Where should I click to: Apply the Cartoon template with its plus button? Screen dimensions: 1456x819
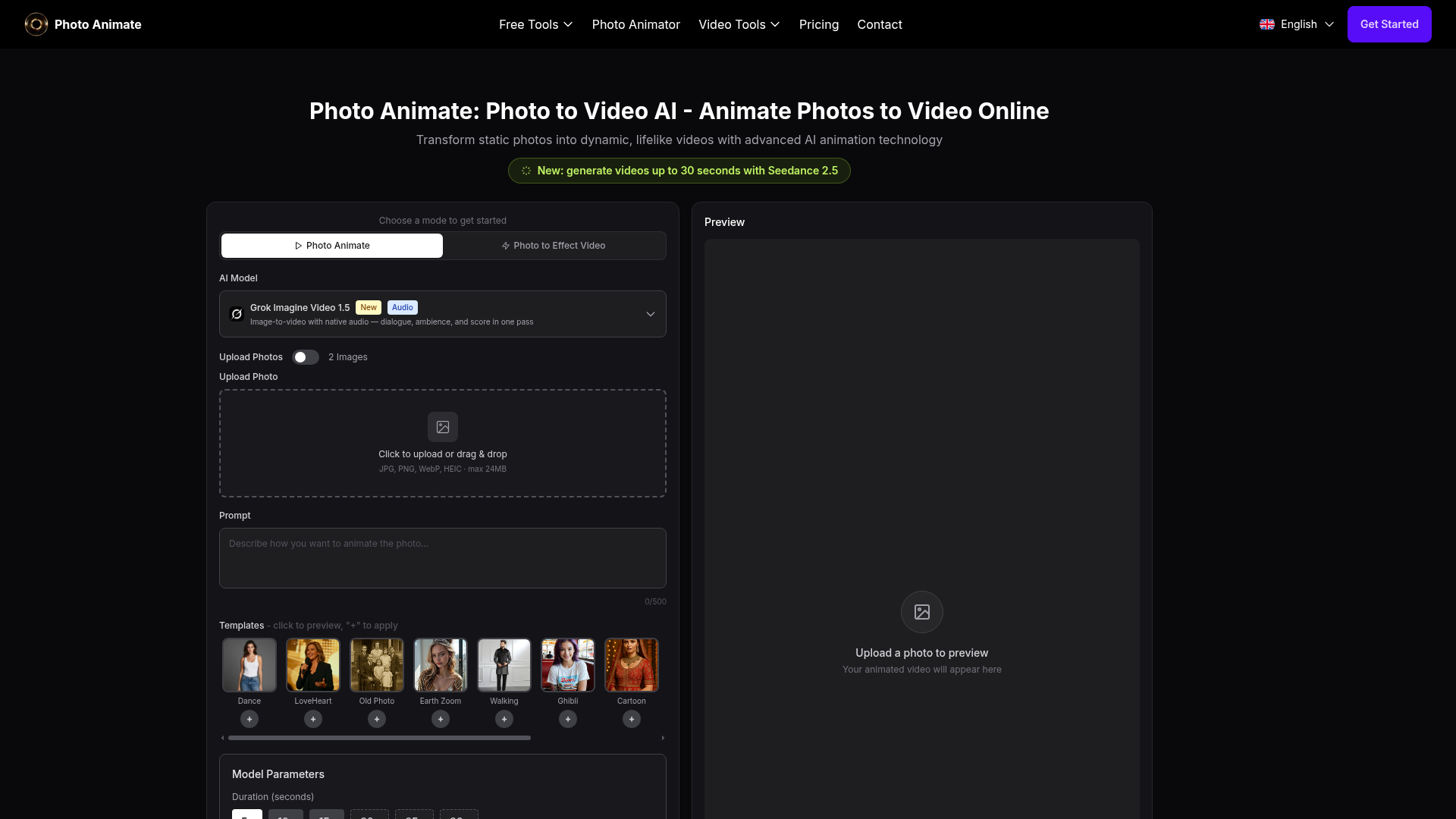coord(632,719)
